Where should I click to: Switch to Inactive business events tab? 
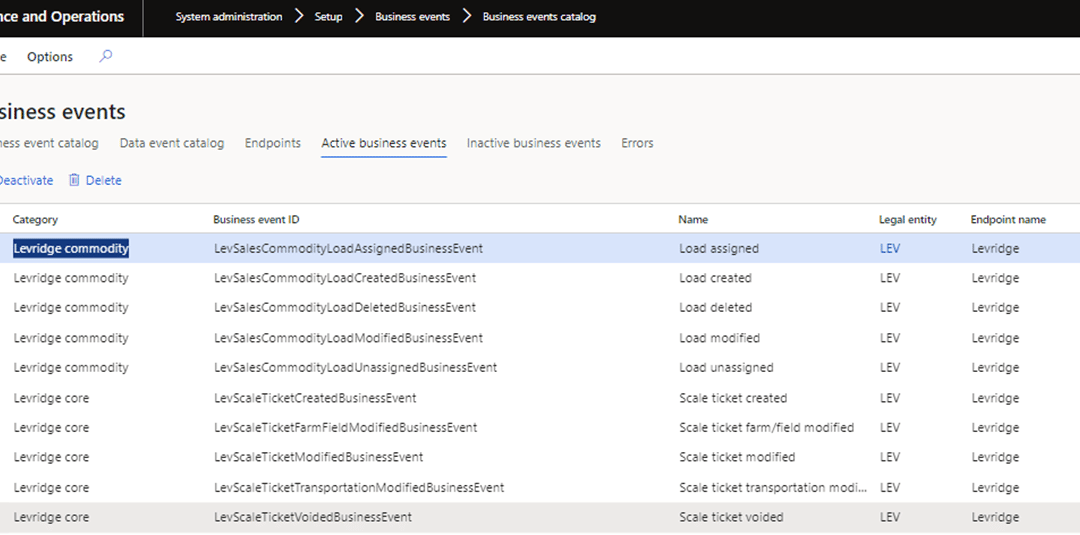(x=534, y=143)
